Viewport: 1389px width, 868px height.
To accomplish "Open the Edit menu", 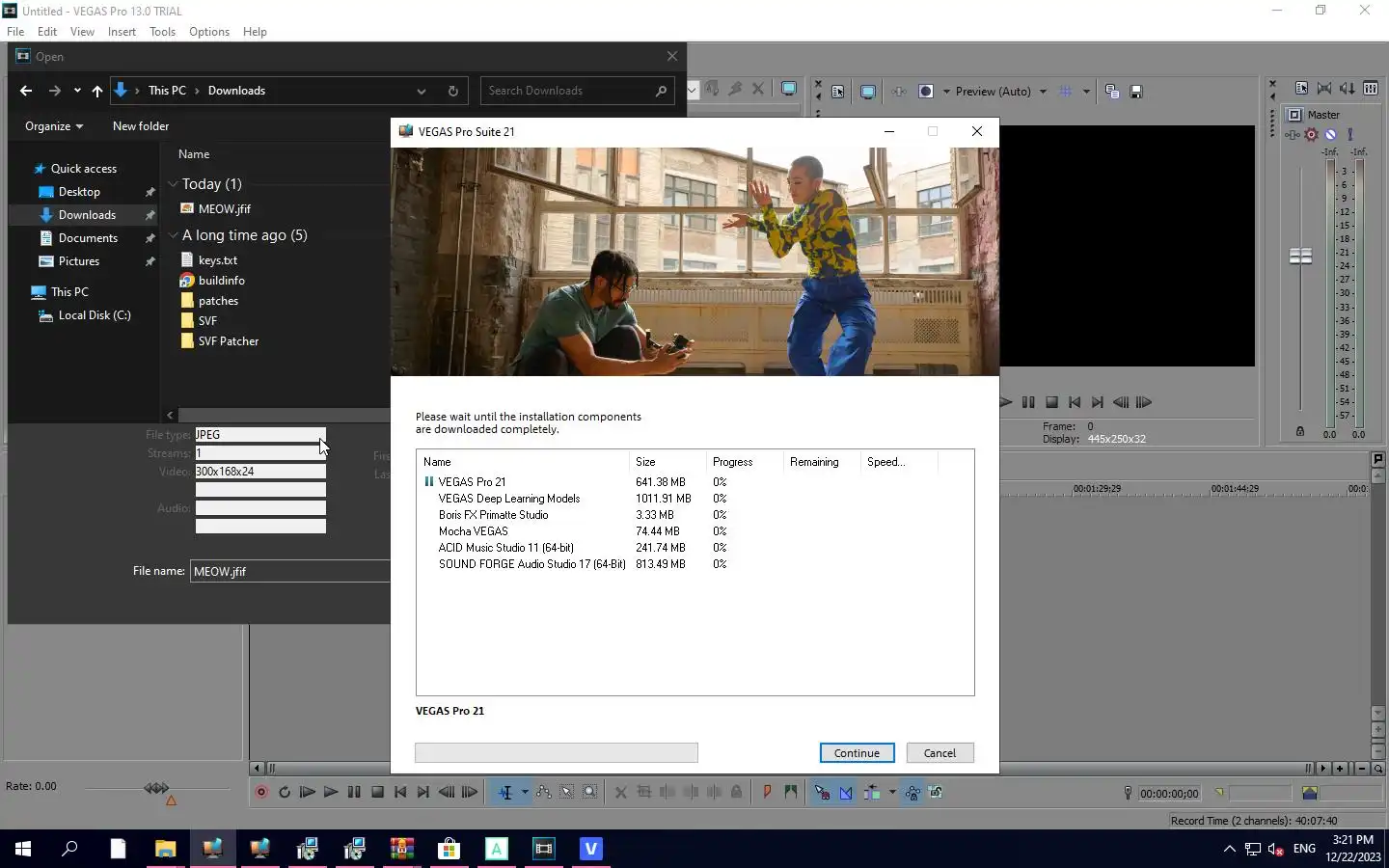I will [x=47, y=32].
